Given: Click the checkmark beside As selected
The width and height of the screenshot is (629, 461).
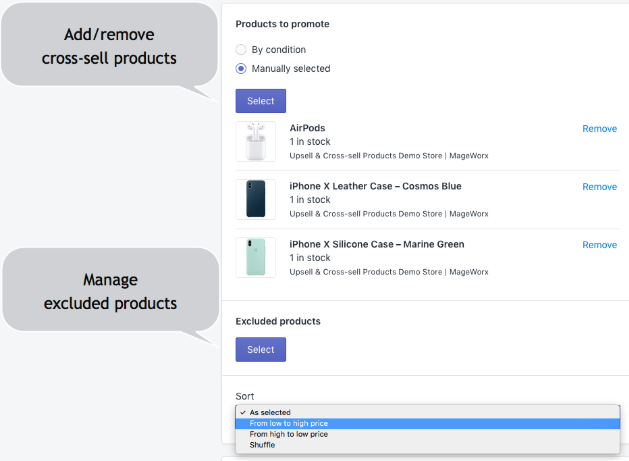Looking at the screenshot, I should click(242, 412).
